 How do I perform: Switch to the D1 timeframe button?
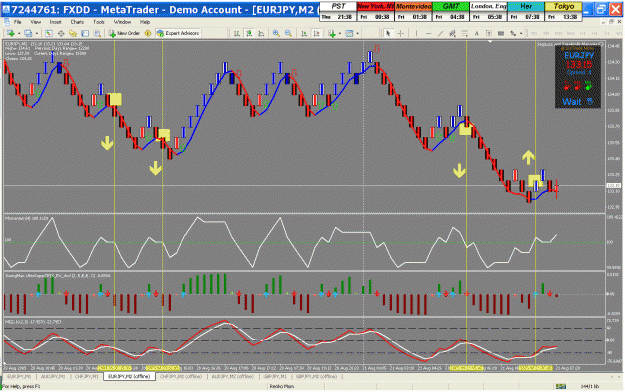click(x=606, y=33)
